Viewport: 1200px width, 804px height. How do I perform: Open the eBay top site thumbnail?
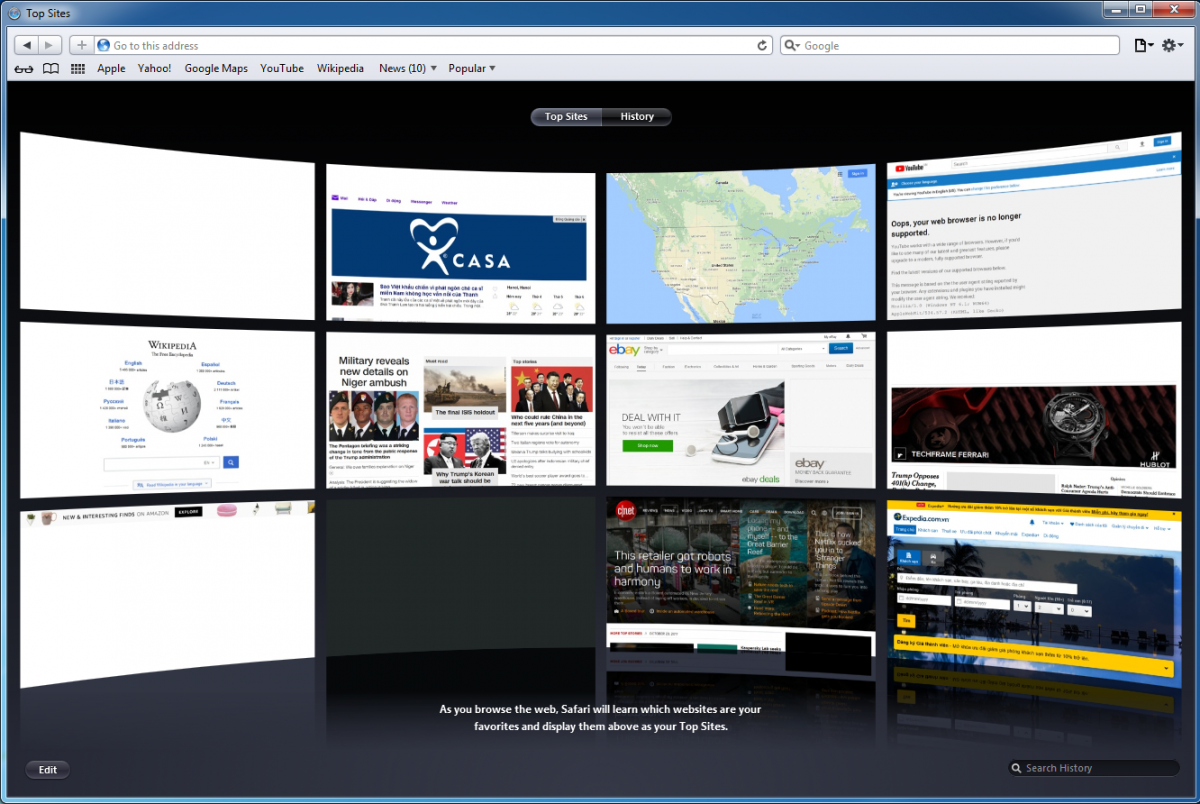tap(741, 410)
